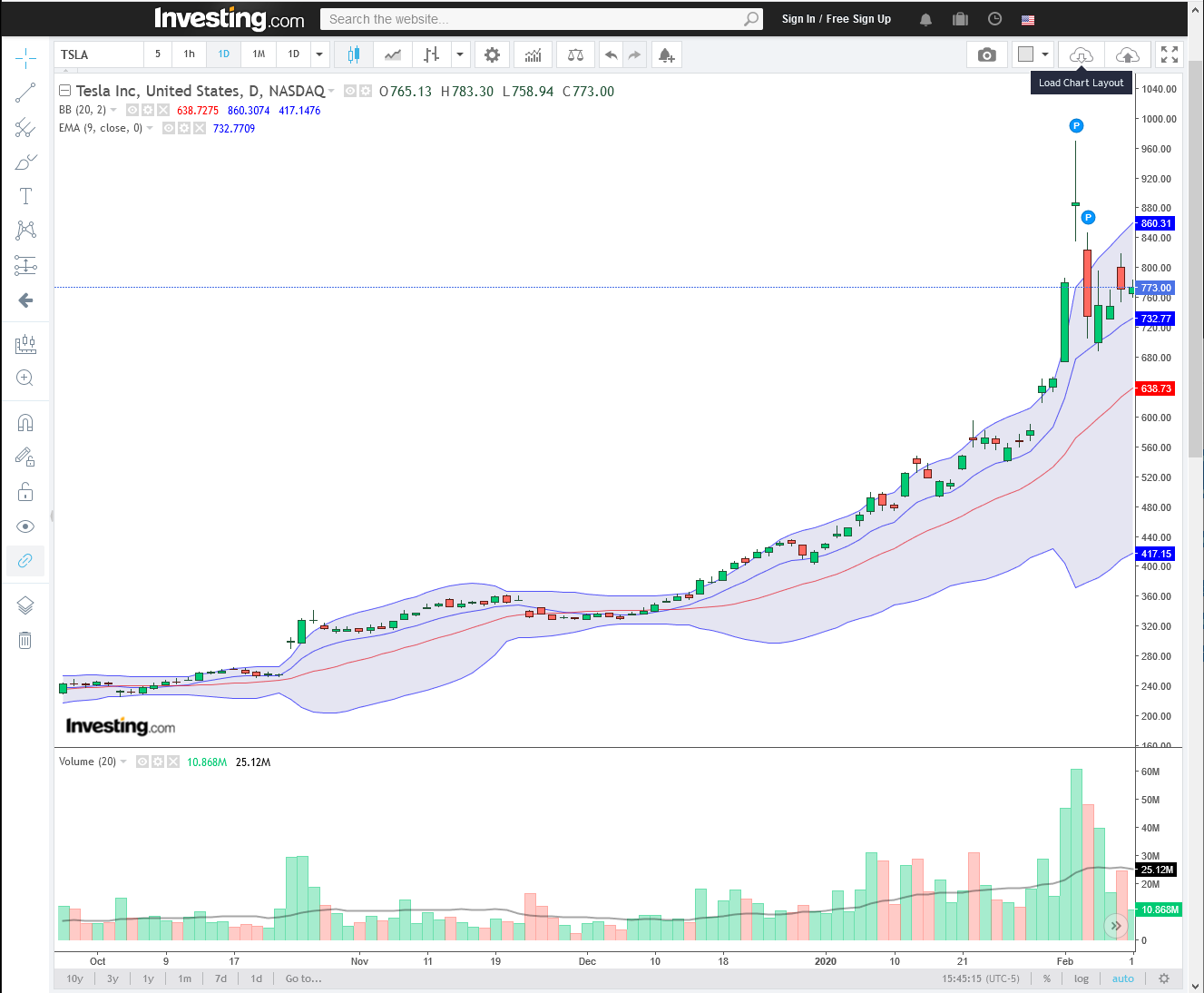Toggle percent scale mode

click(x=1047, y=978)
